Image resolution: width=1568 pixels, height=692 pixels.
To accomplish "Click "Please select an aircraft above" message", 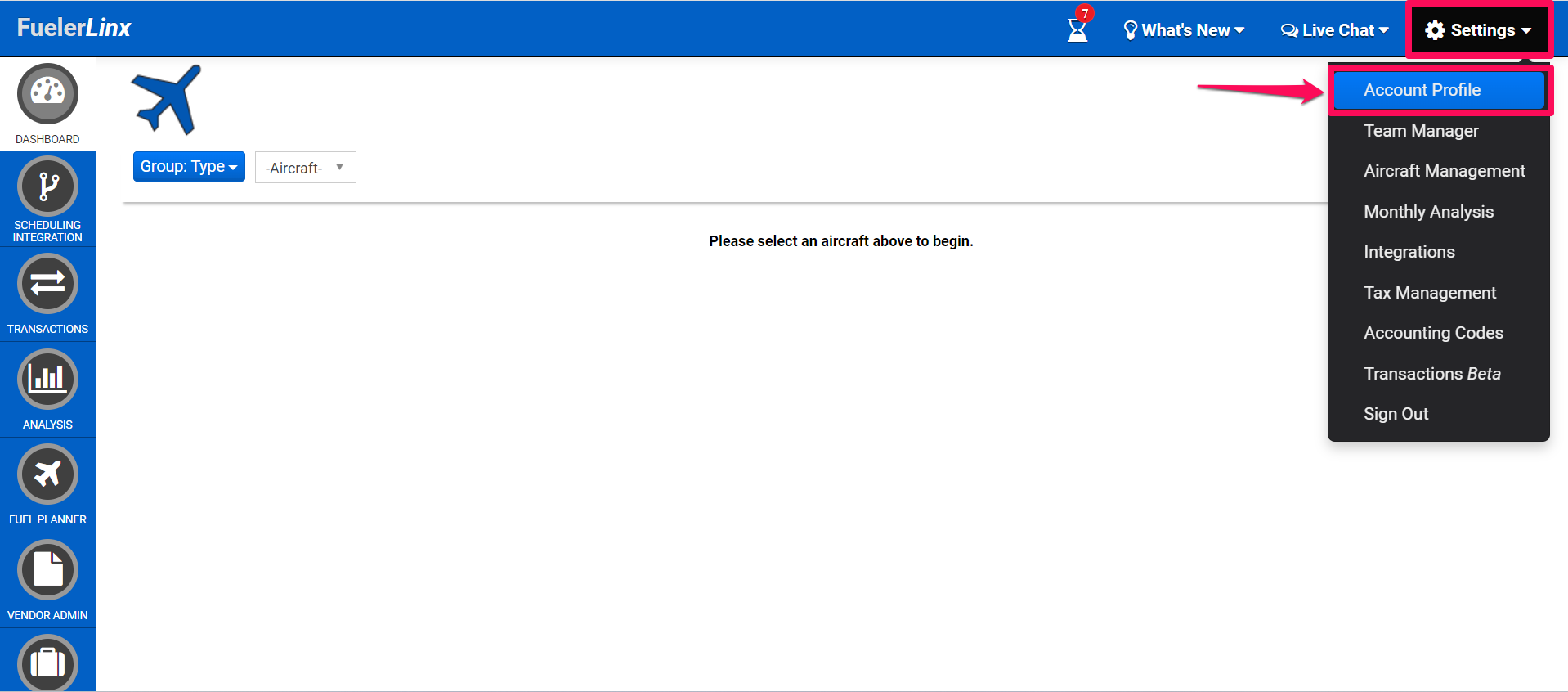I will [841, 241].
